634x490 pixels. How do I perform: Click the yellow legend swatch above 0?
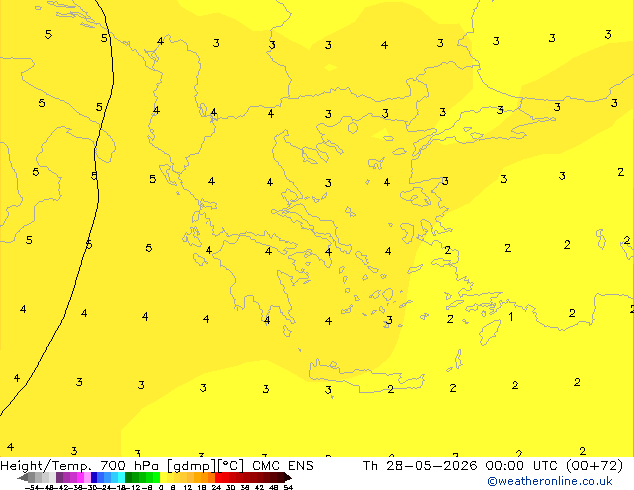click(x=163, y=477)
